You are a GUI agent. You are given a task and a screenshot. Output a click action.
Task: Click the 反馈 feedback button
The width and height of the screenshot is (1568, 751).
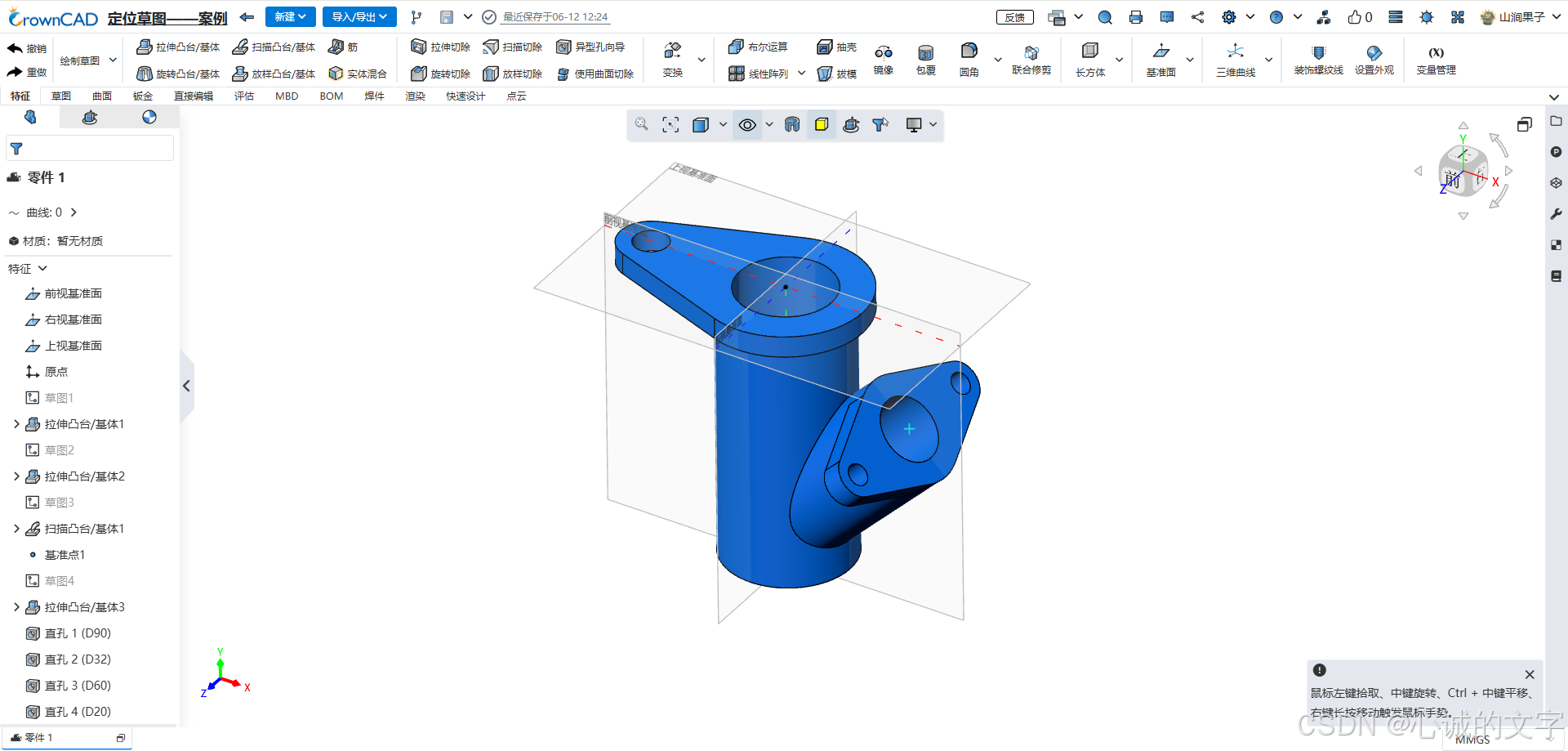click(1014, 16)
